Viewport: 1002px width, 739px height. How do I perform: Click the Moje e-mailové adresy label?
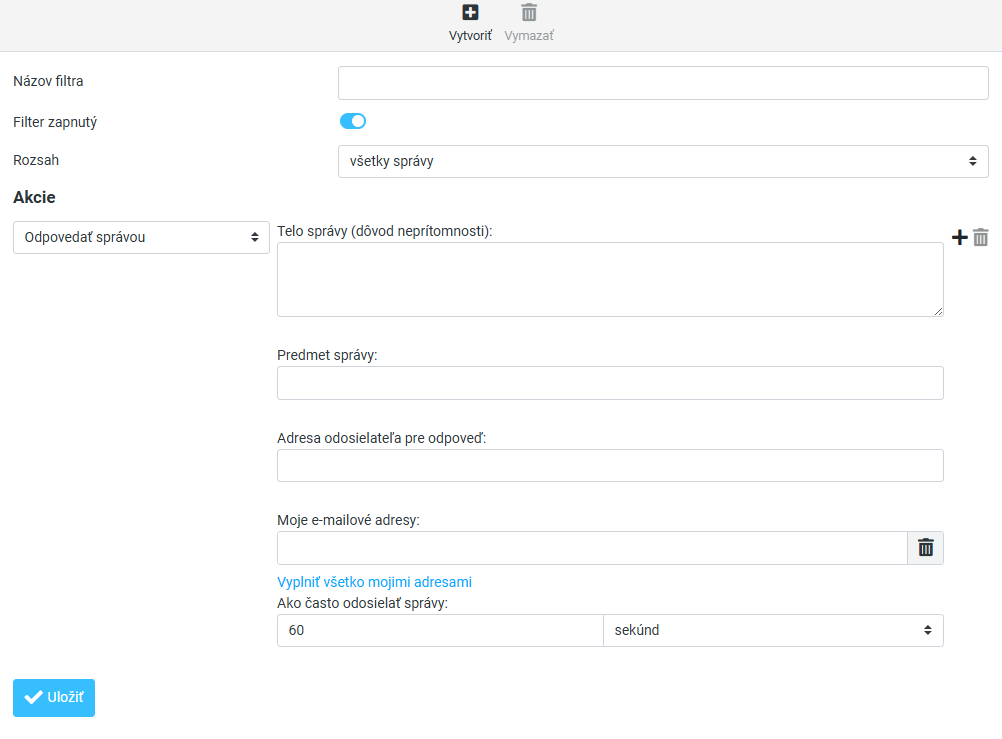coord(348,520)
